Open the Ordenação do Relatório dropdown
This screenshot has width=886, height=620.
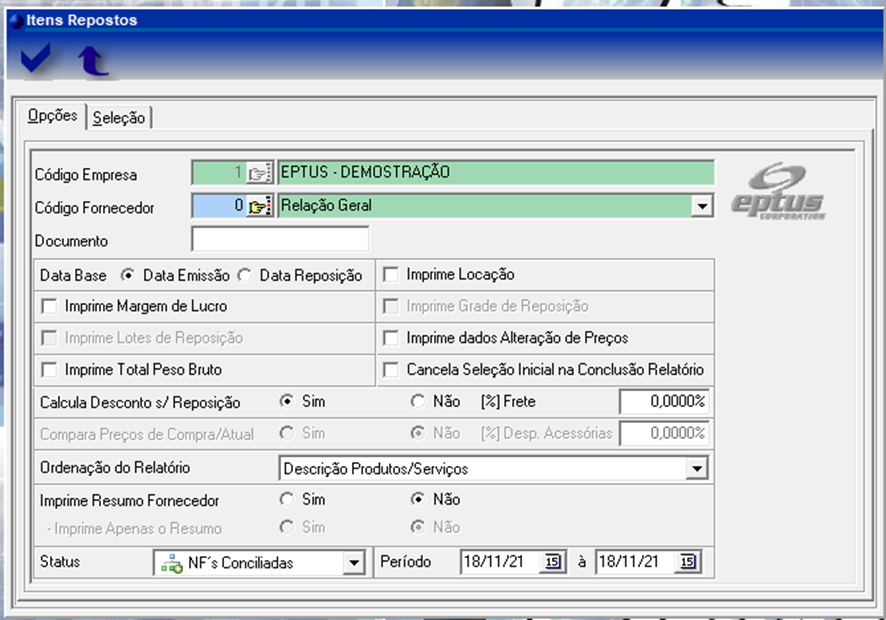pos(697,468)
